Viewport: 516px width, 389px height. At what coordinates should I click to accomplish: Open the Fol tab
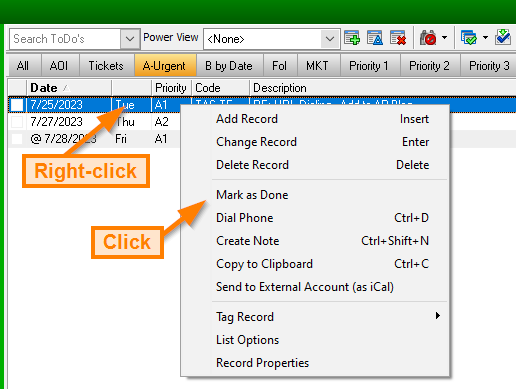point(279,66)
